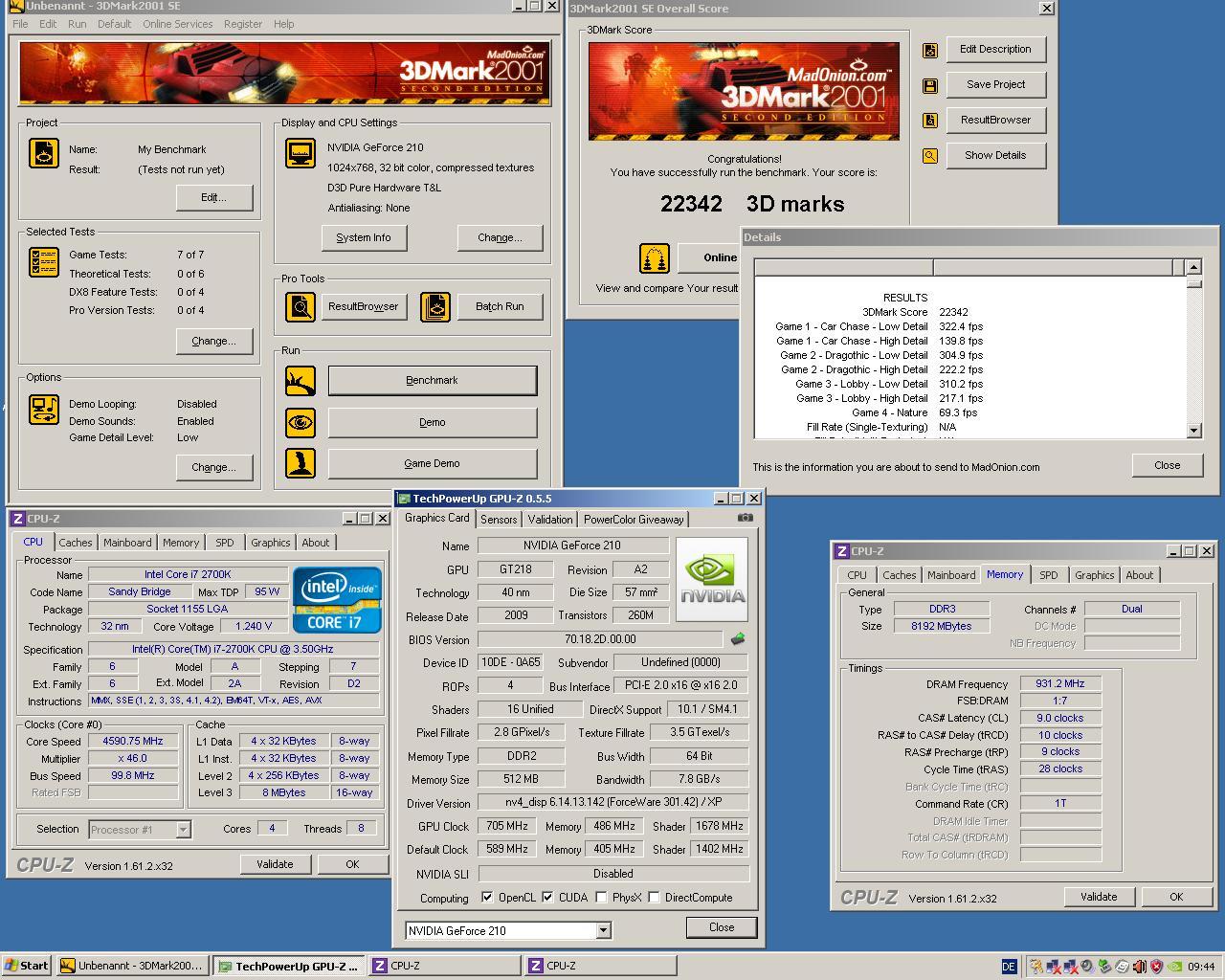Open the Help menu in 3DMark2001
This screenshot has height=980, width=1225.
click(284, 24)
